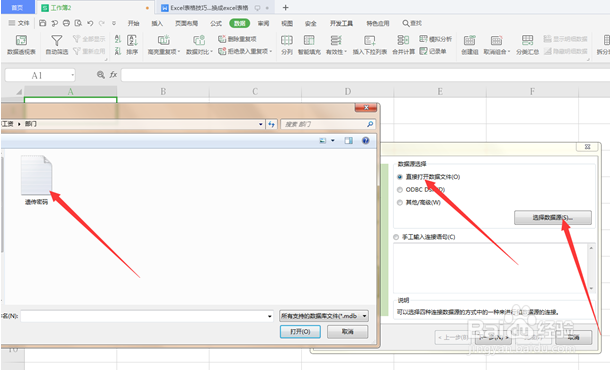This screenshot has width=610, height=370.
Task: Switch to the 视图 ribbon tab
Action: click(x=287, y=23)
